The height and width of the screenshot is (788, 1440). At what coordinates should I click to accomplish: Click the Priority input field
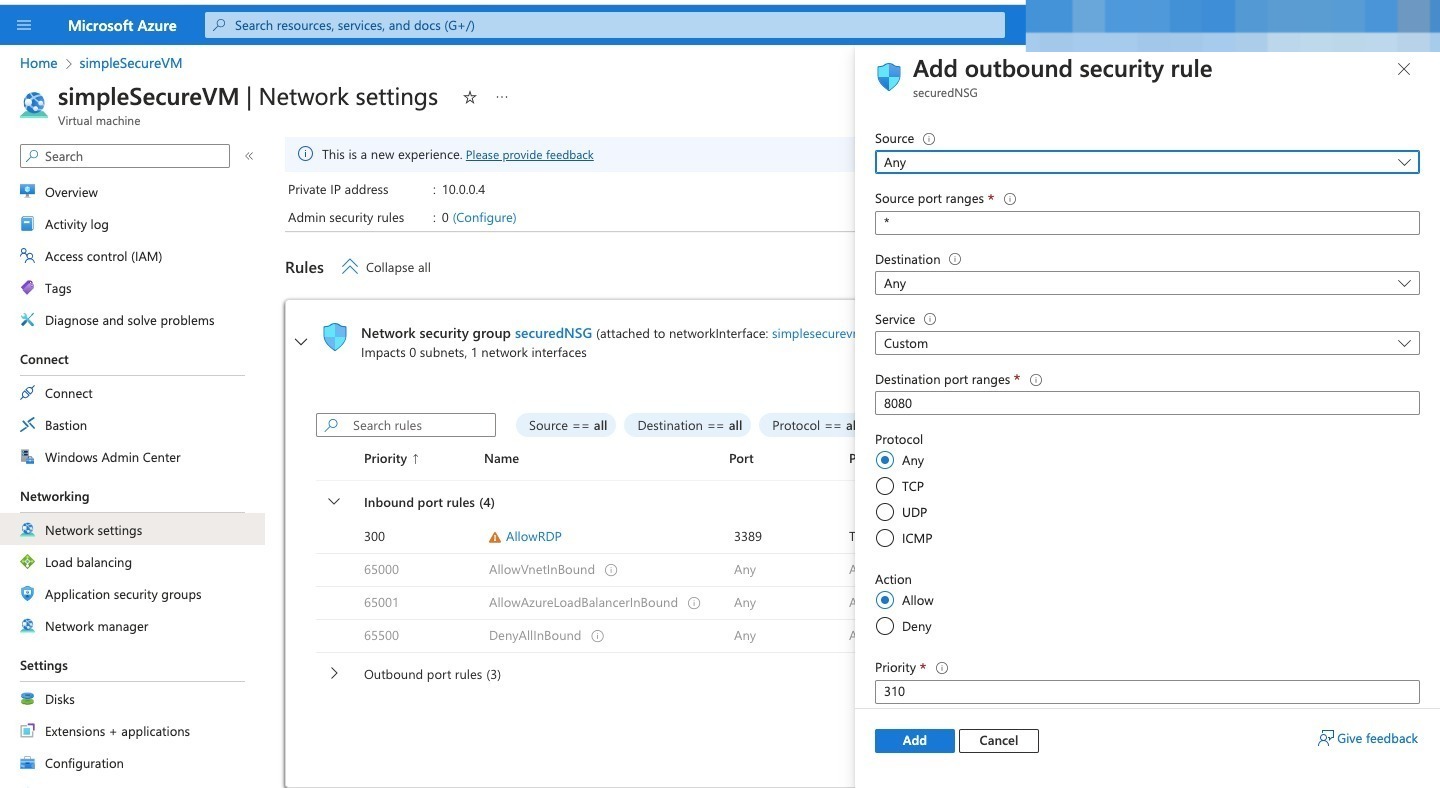click(x=1147, y=691)
